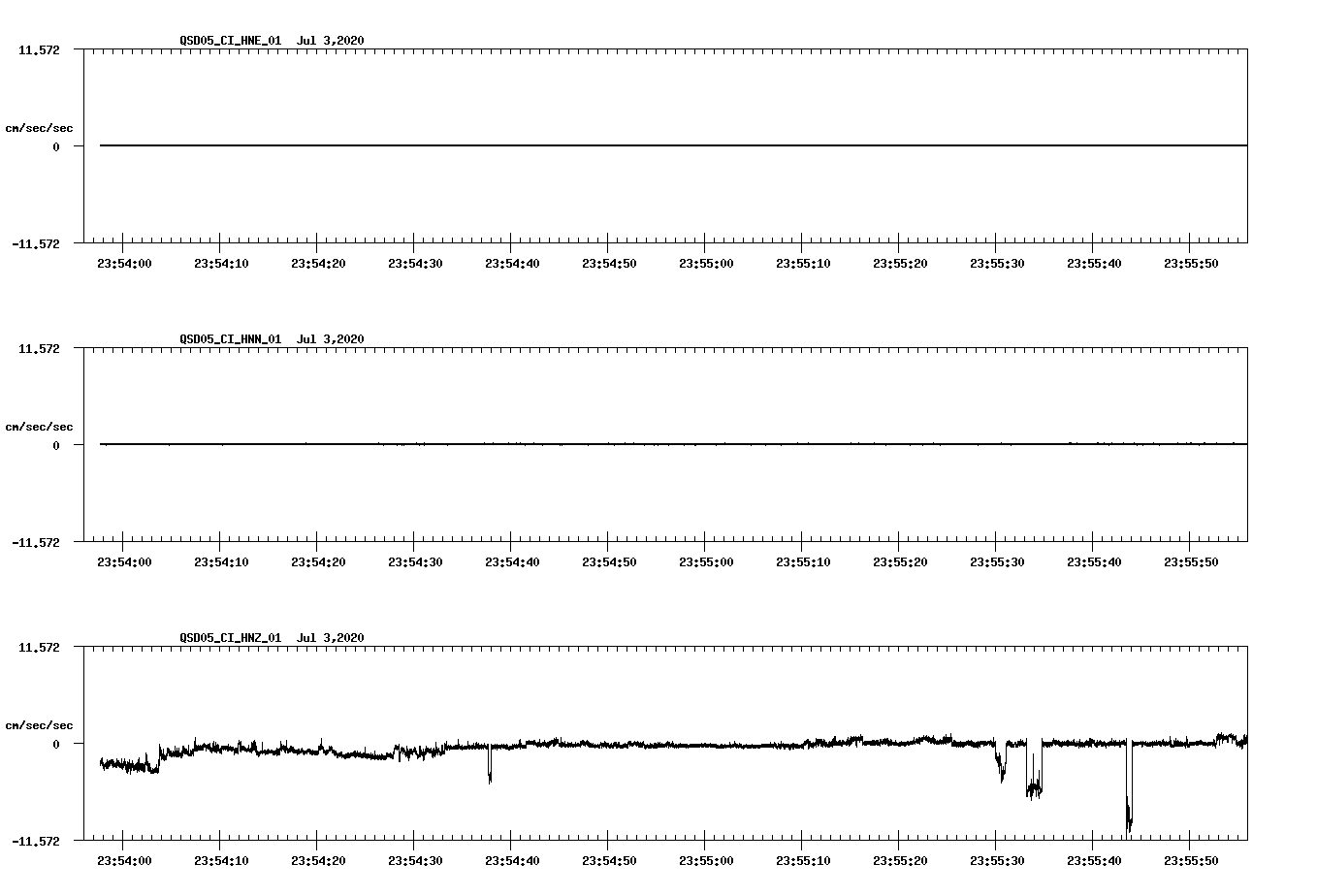Click the HNZ trace step near 23:54:04
The height and width of the screenshot is (896, 1317).
(x=159, y=758)
